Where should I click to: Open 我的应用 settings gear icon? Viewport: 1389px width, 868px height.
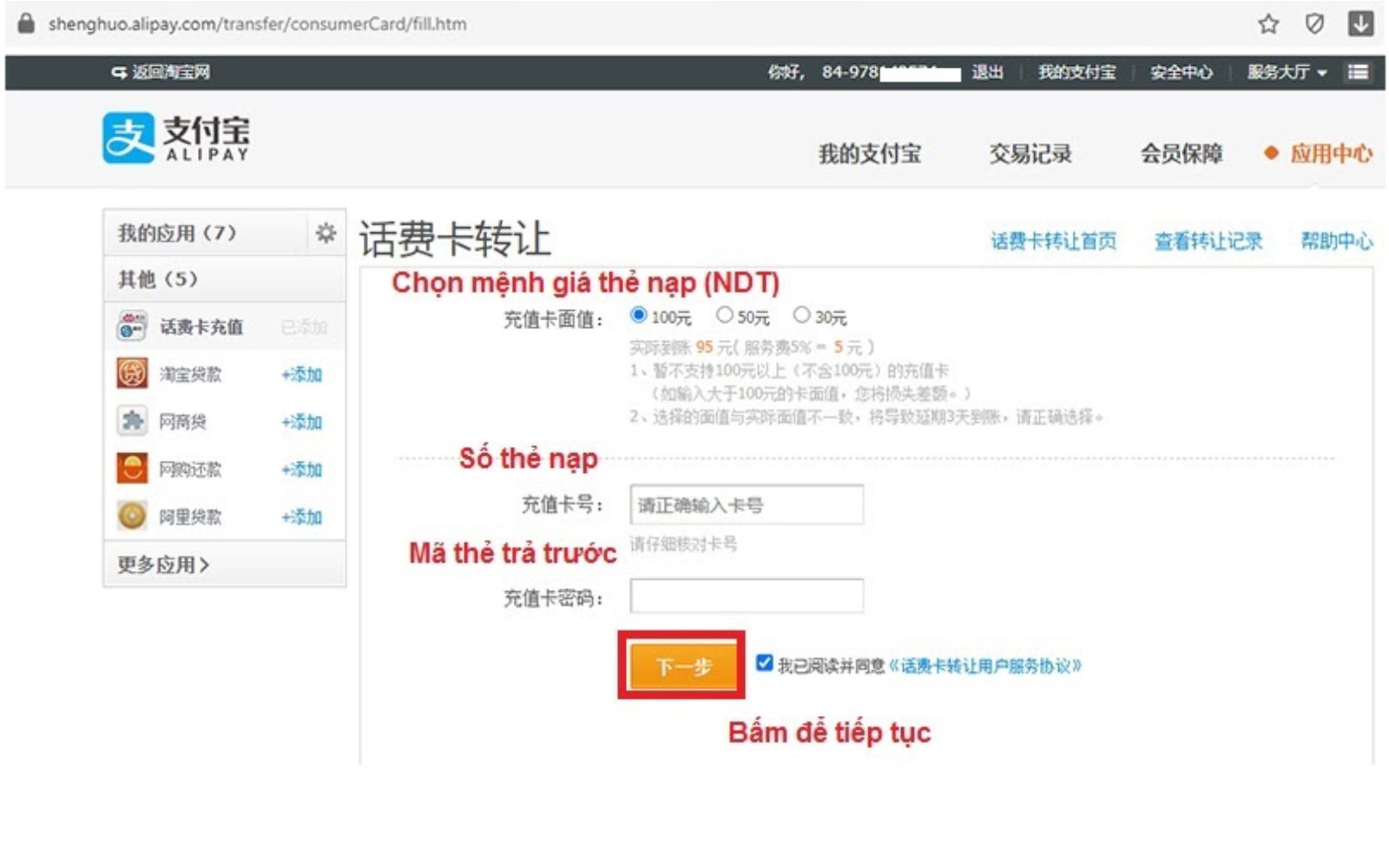coord(326,233)
